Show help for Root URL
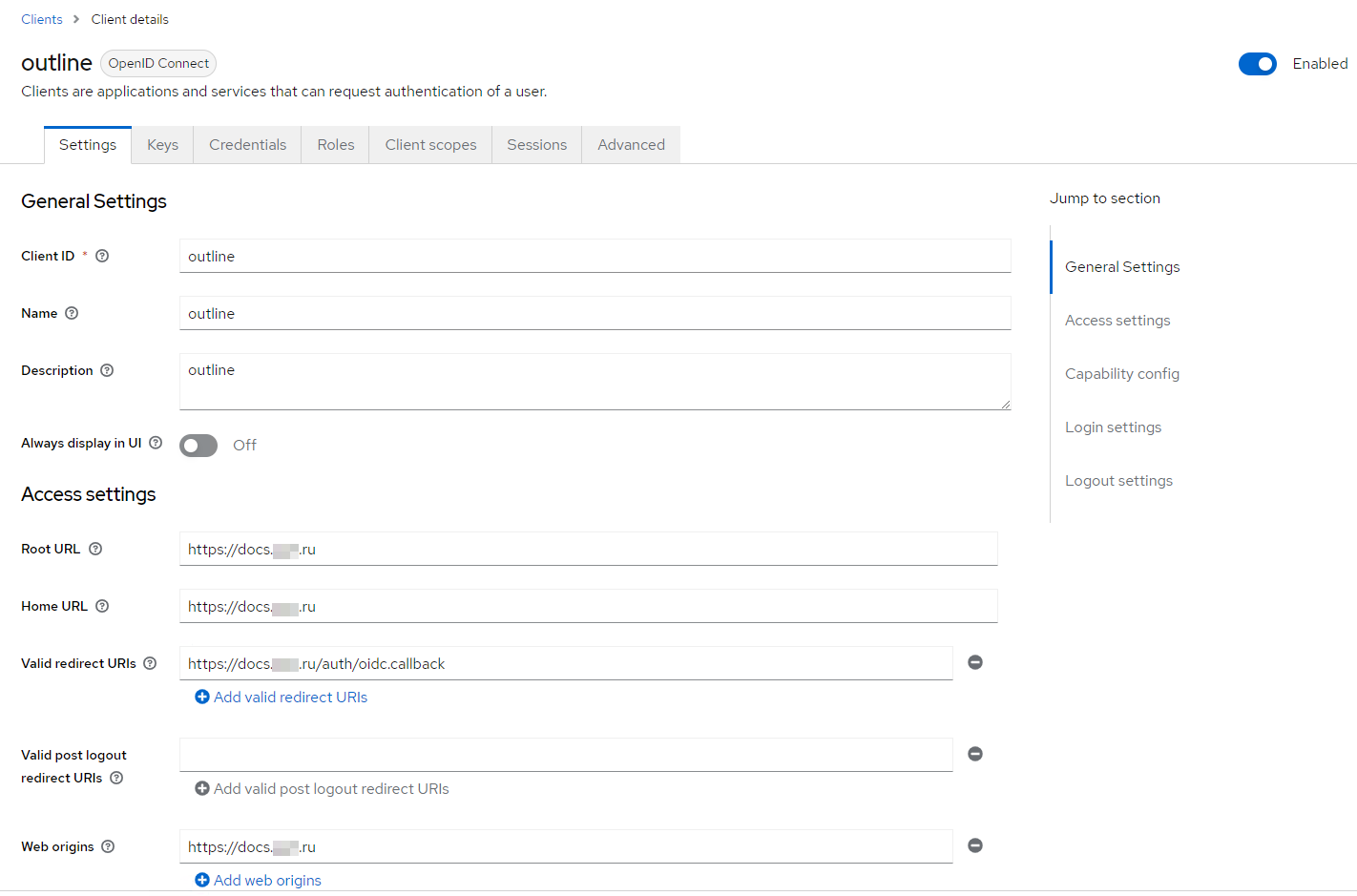1357x896 pixels. [95, 549]
